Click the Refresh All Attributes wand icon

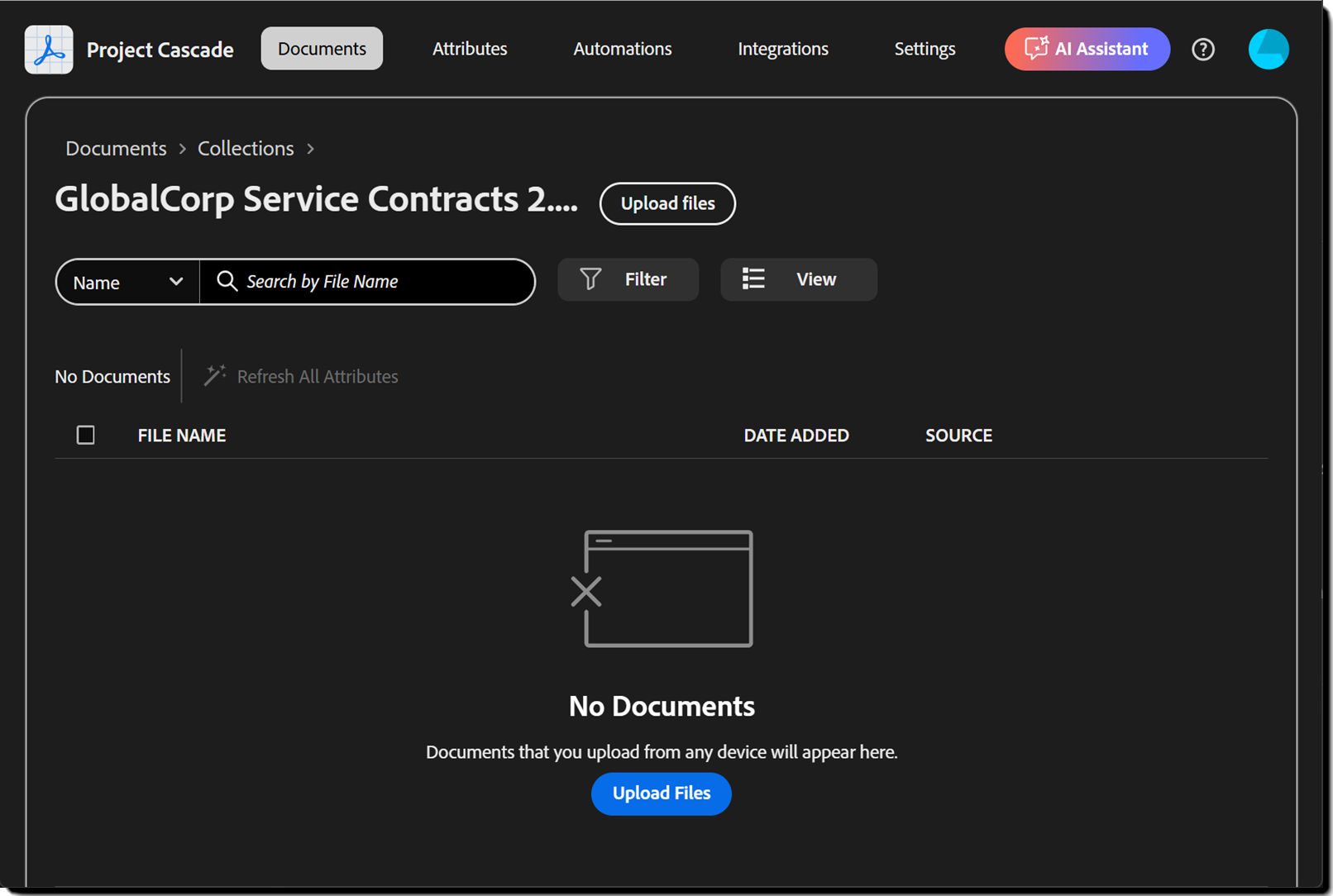click(214, 375)
